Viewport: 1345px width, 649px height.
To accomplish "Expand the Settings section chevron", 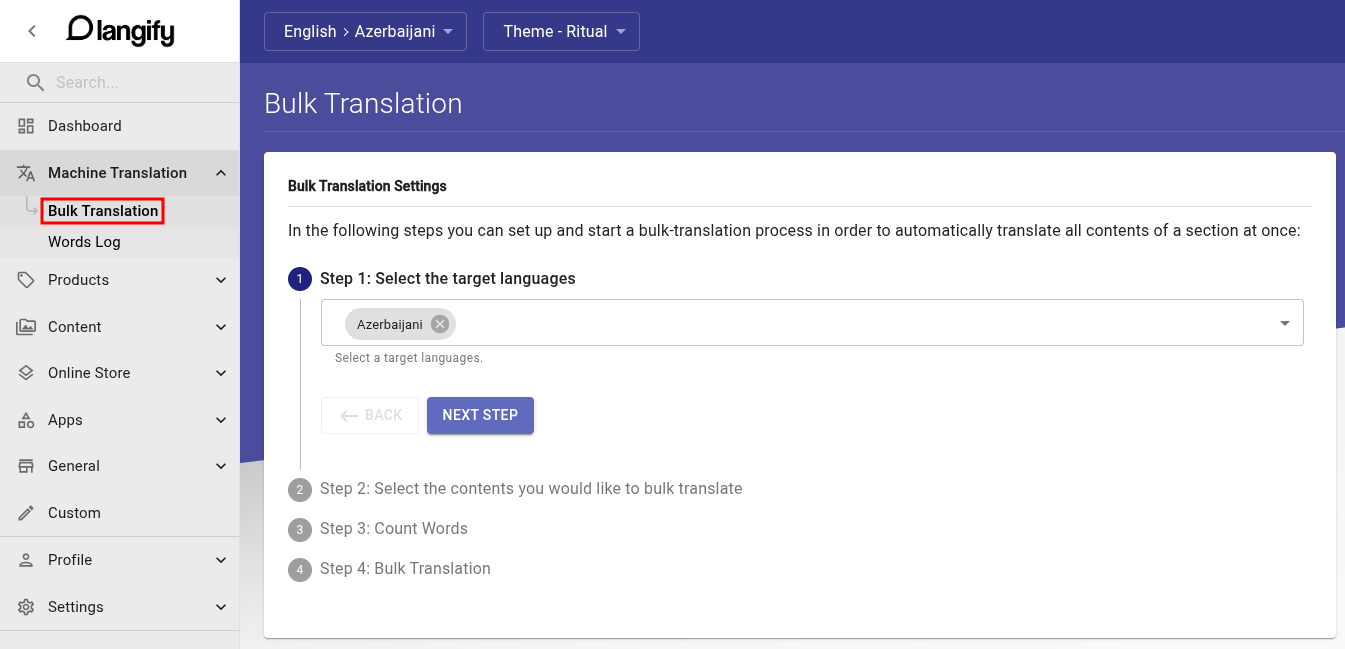I will coord(221,607).
